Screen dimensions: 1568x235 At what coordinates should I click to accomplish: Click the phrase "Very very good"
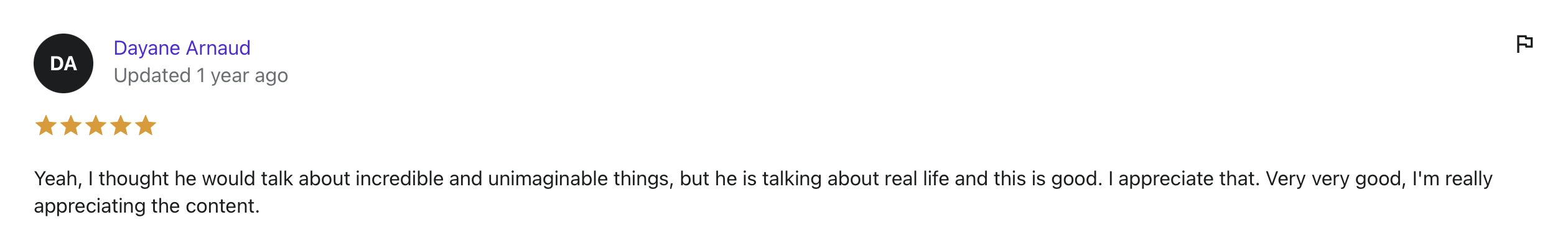click(1335, 179)
